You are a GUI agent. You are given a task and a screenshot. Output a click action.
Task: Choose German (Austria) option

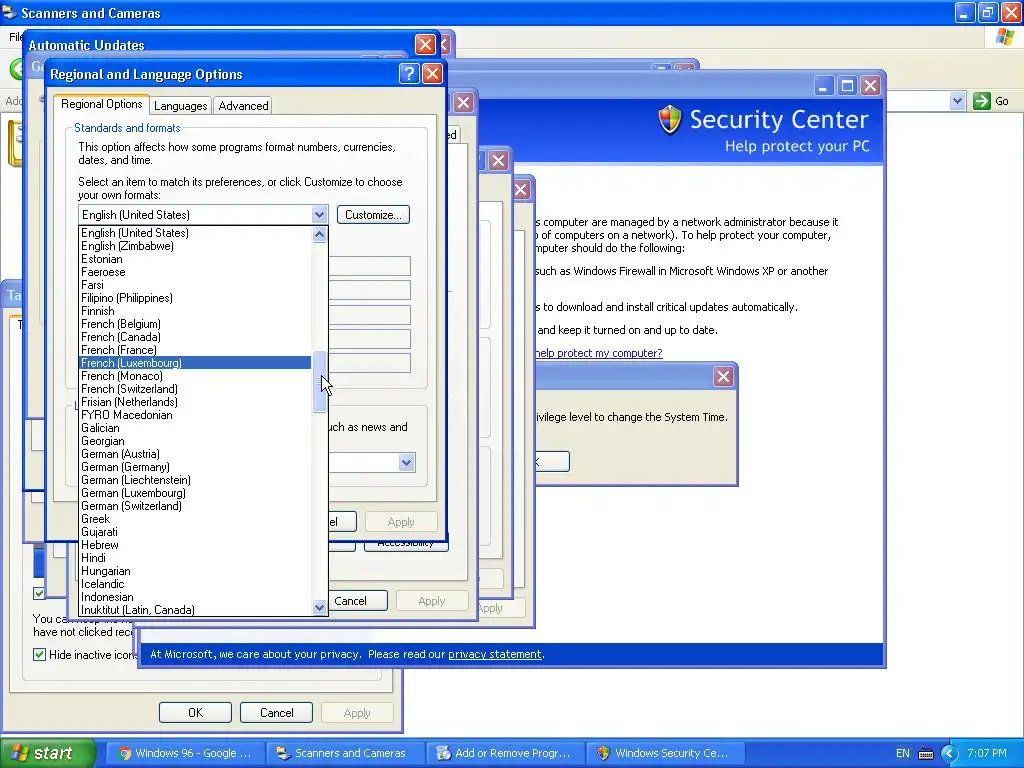click(x=195, y=454)
